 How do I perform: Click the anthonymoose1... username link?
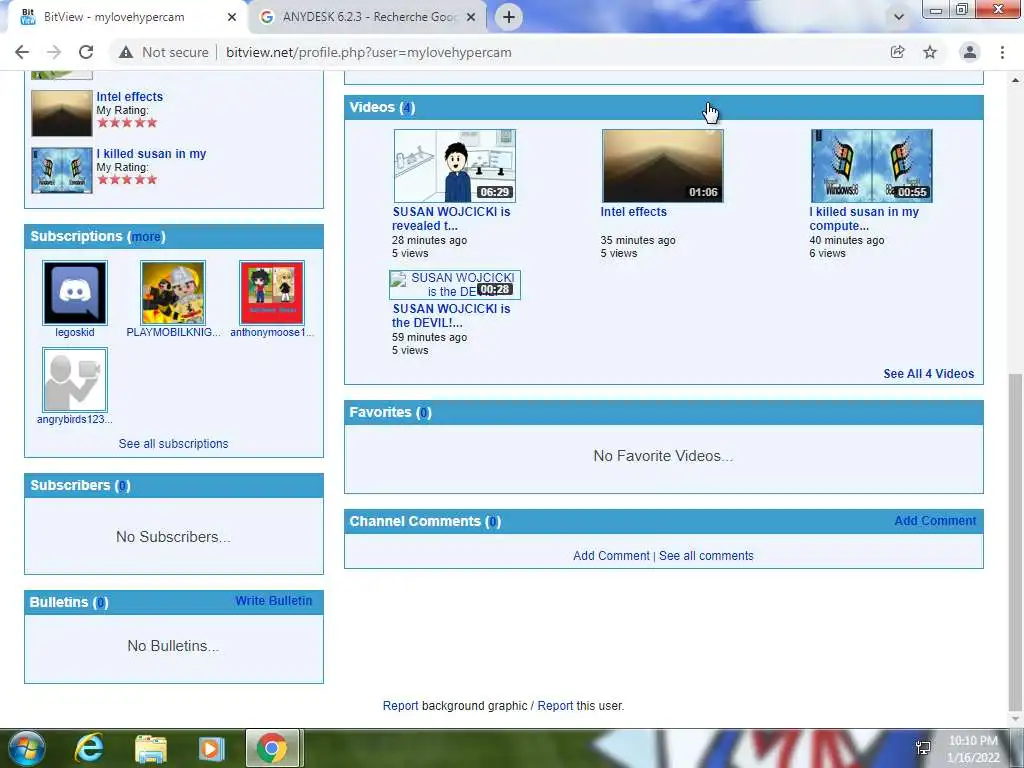[272, 332]
